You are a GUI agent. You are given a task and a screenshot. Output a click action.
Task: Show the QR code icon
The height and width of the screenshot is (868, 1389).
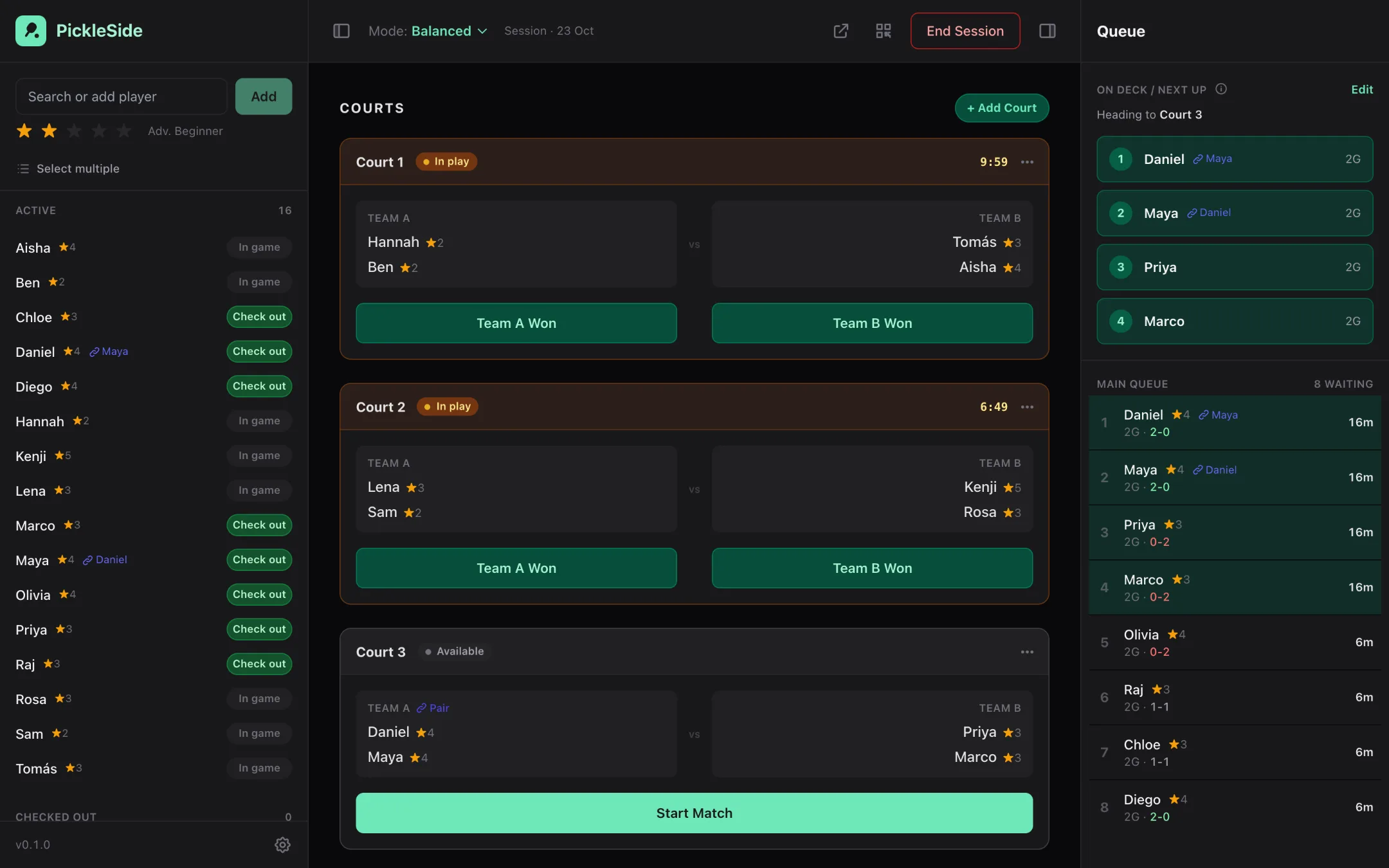(x=883, y=31)
